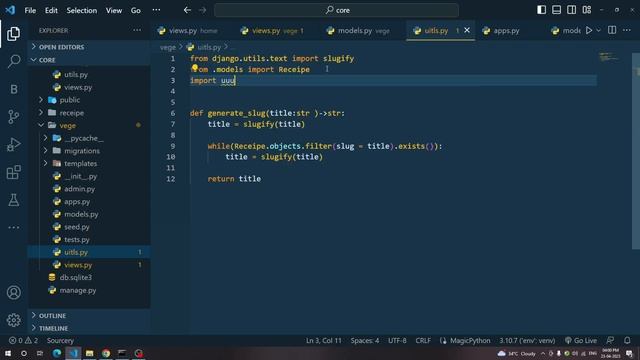
Task: Open the View menu
Action: click(x=114, y=10)
